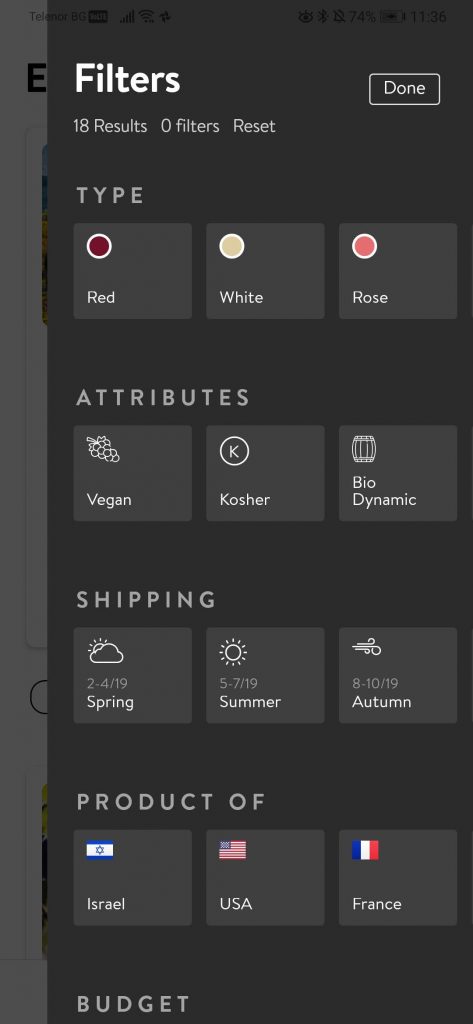Choose the Bio Dynamic barrel icon

(364, 449)
